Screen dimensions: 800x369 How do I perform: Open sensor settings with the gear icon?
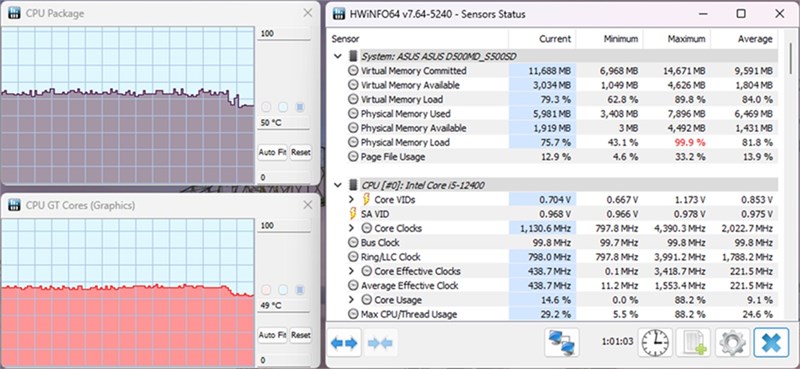pyautogui.click(x=733, y=343)
